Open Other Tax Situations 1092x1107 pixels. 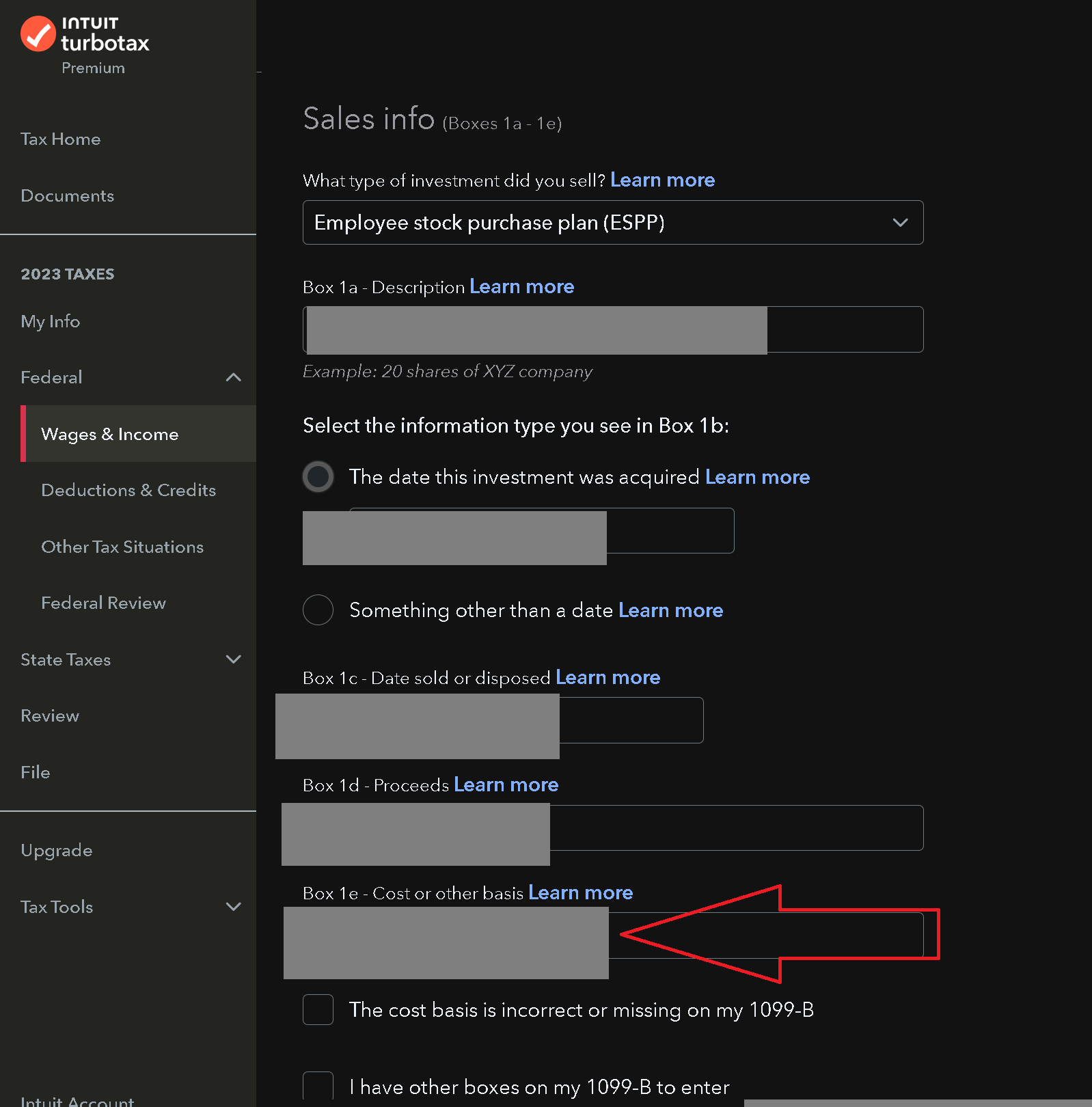[122, 547]
